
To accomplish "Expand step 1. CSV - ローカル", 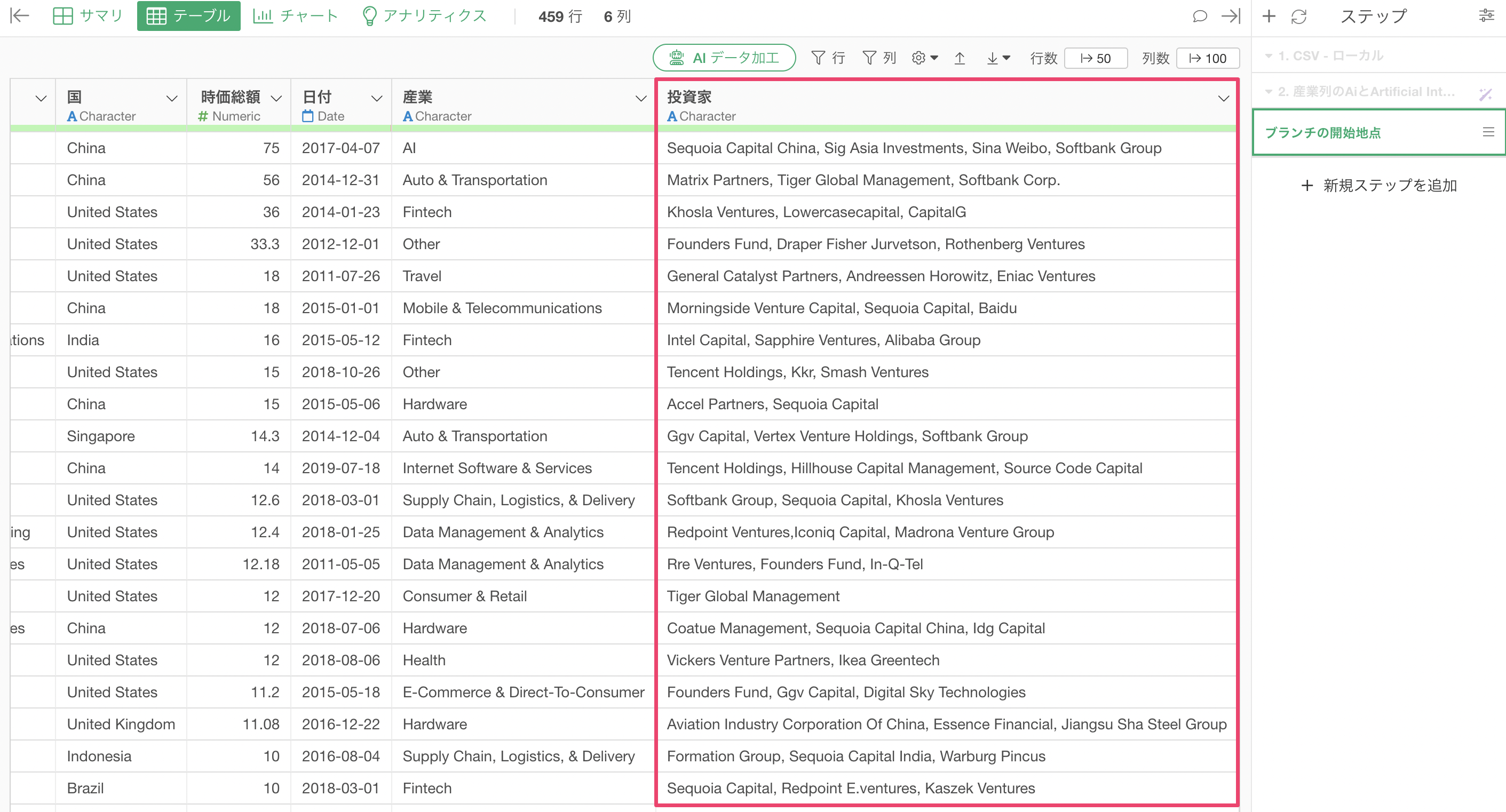I will click(1269, 56).
